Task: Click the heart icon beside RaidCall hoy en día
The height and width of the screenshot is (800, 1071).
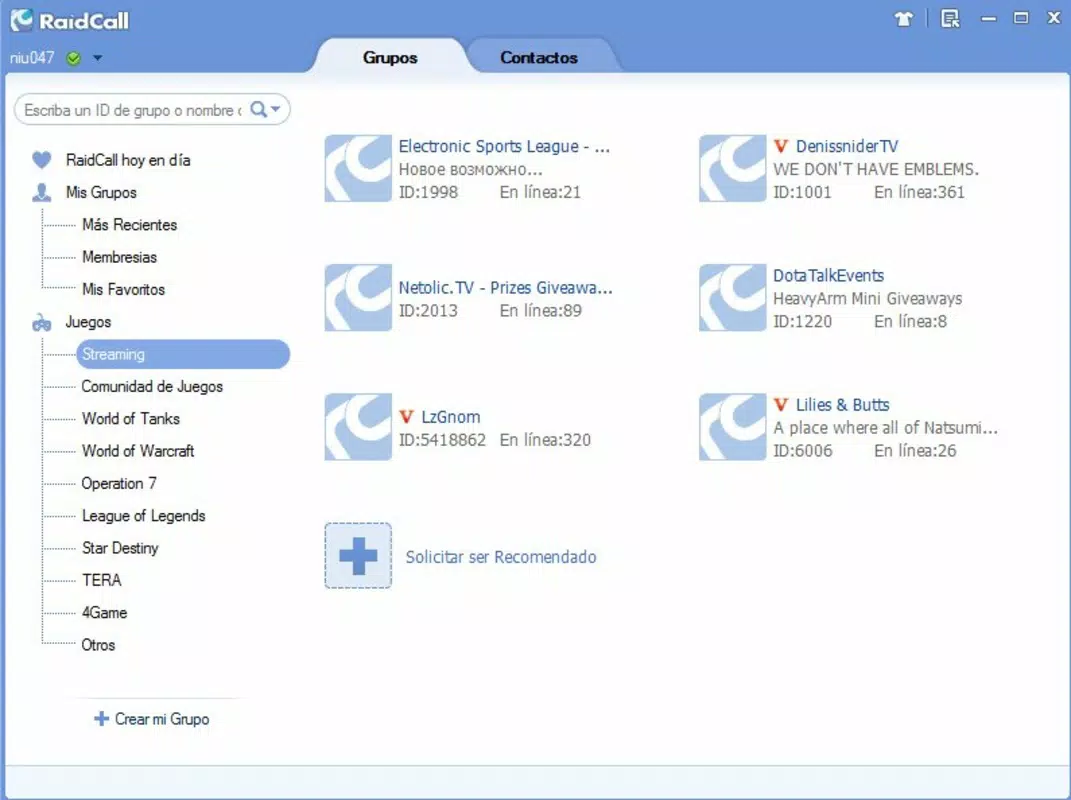Action: coord(42,160)
